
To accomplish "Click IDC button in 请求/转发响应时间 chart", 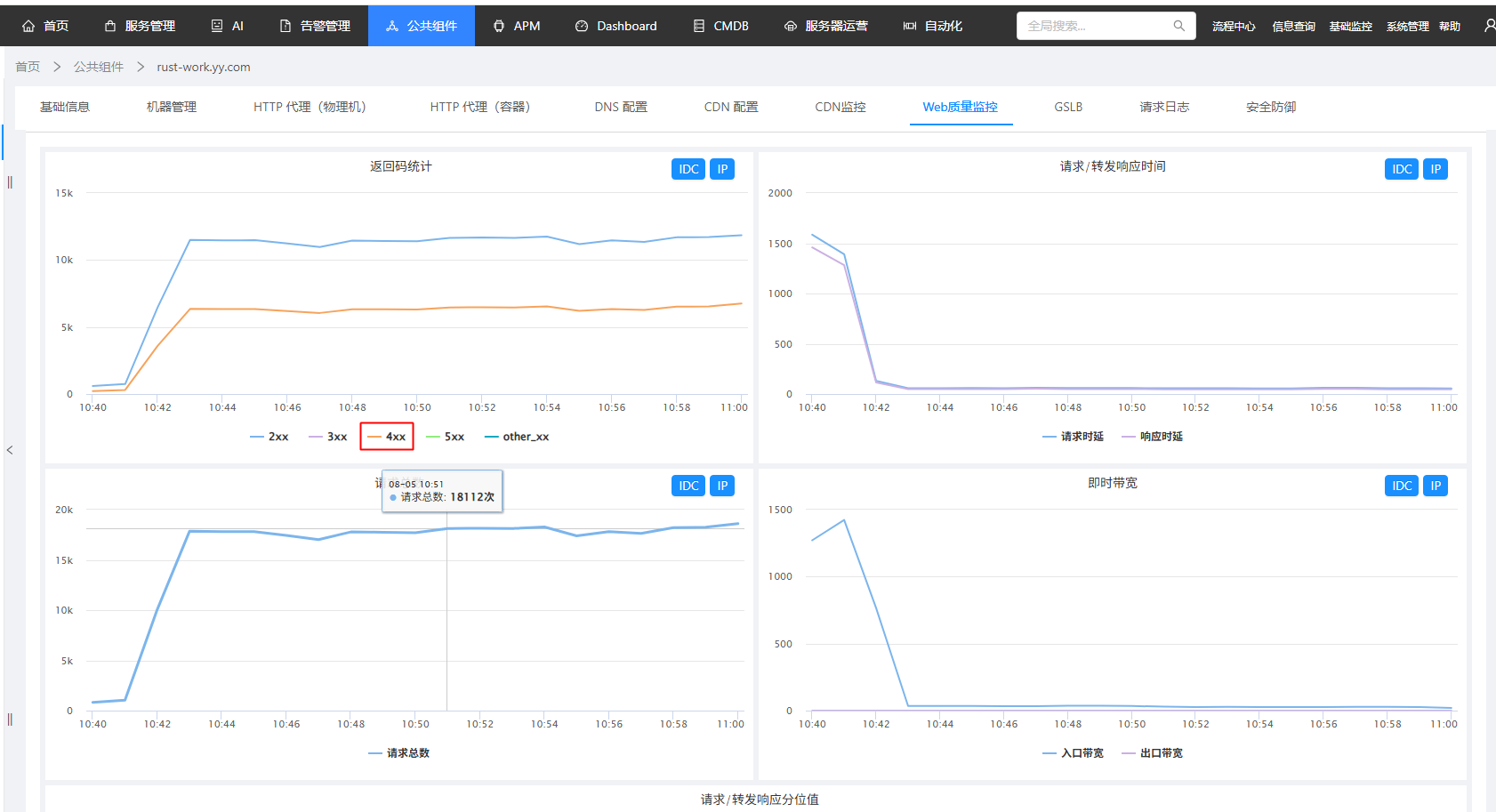I will tap(1402, 169).
